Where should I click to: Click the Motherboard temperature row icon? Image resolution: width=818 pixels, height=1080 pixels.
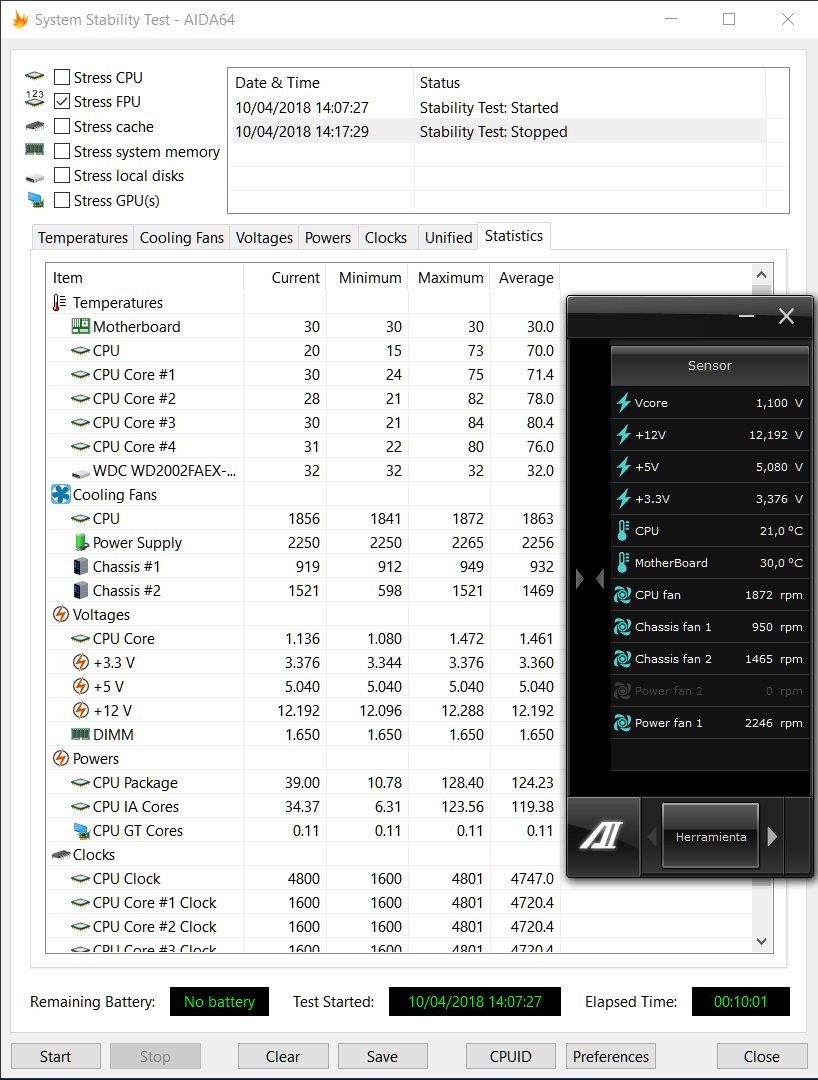81,327
